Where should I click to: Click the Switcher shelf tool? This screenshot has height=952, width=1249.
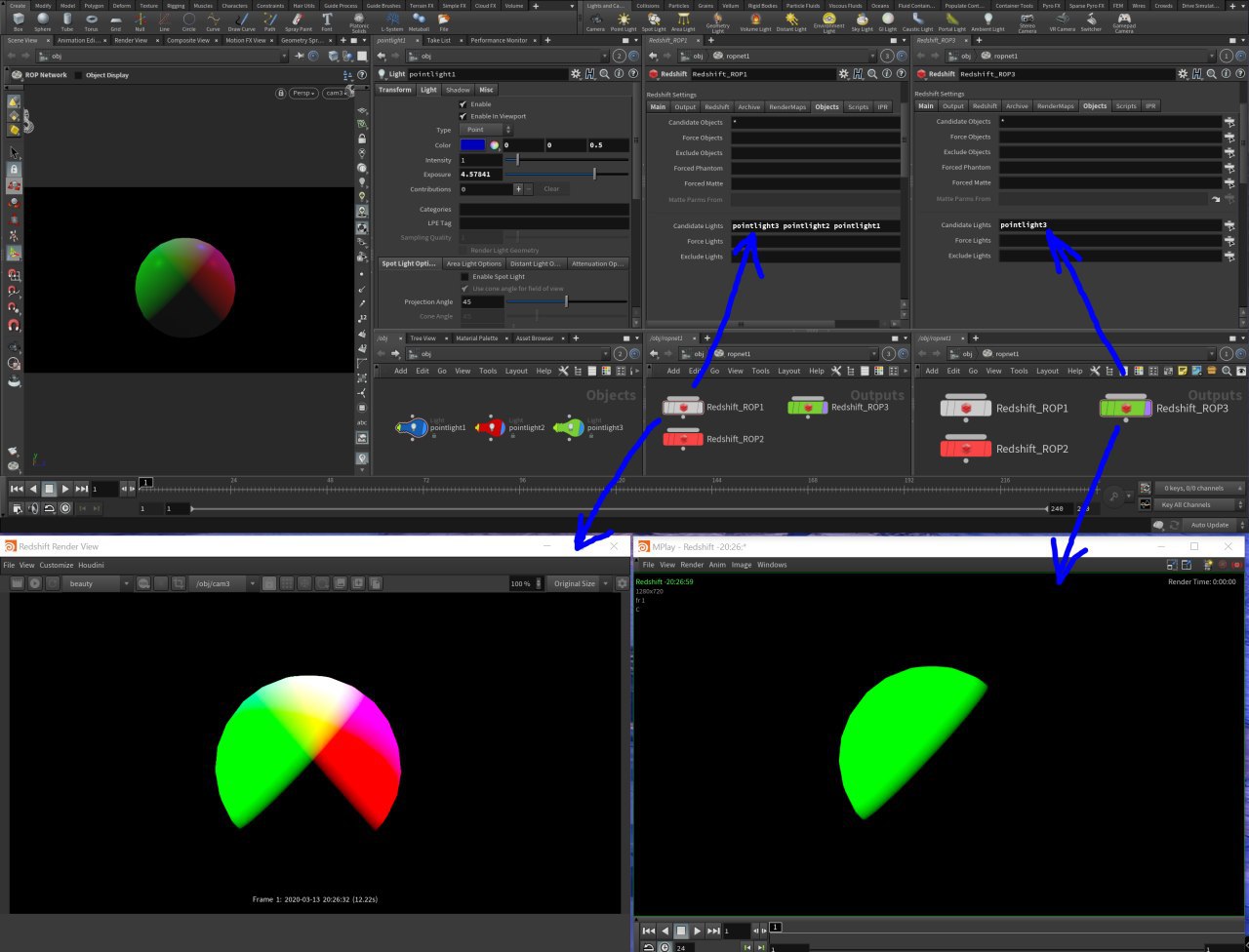[1091, 21]
